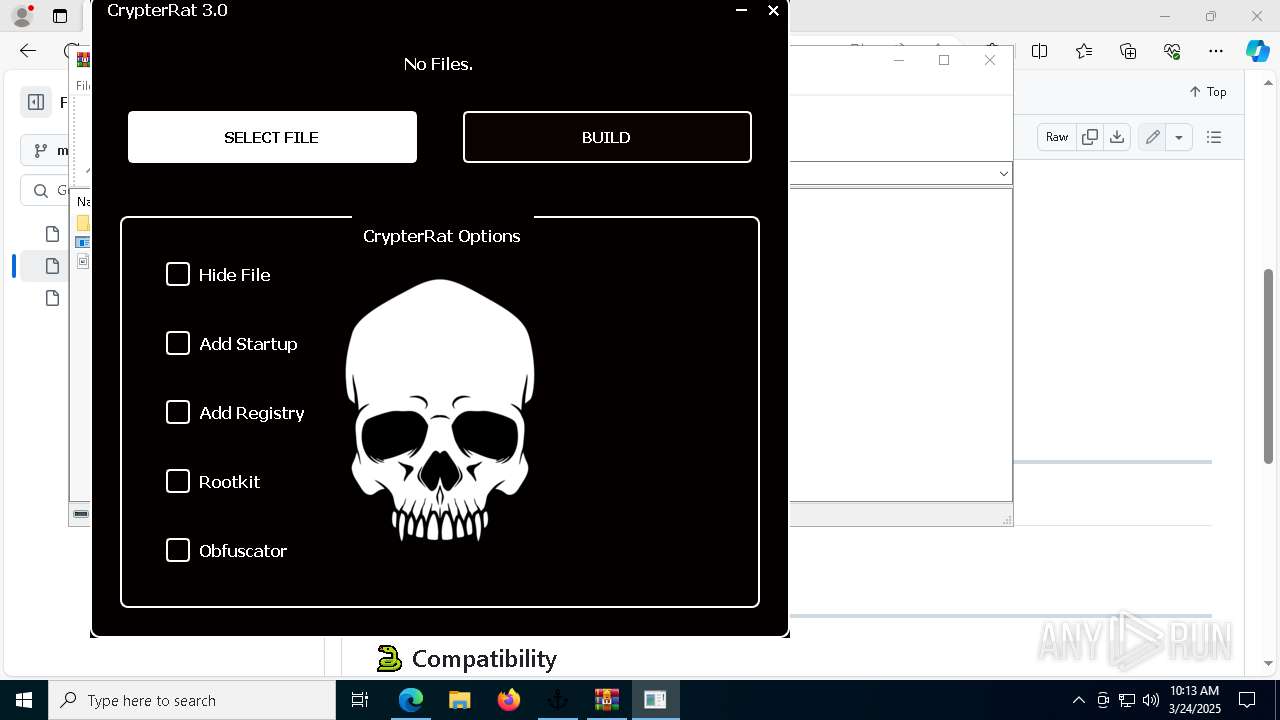Click the Edge page vertical scrollbar
The height and width of the screenshot is (720, 1280).
pos(1268,365)
